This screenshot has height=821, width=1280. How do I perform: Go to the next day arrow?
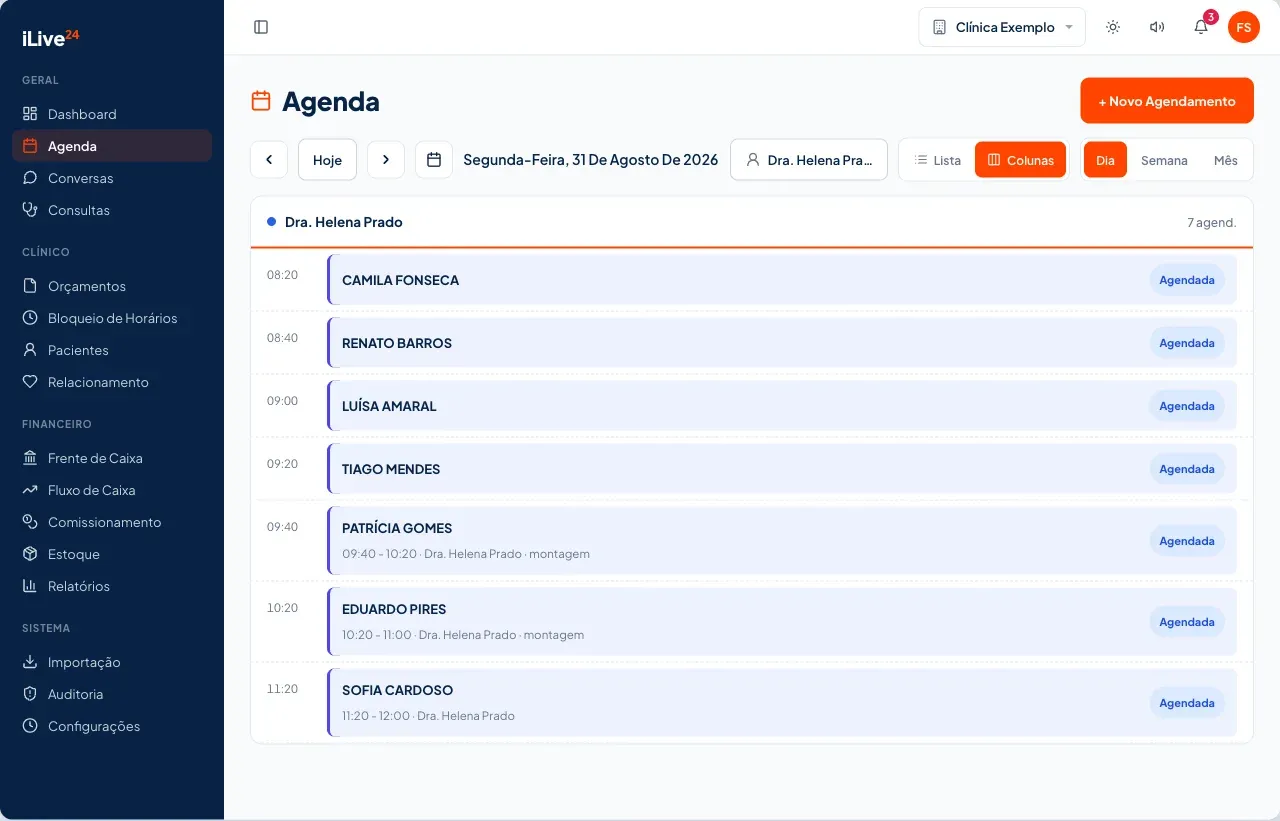tap(386, 160)
